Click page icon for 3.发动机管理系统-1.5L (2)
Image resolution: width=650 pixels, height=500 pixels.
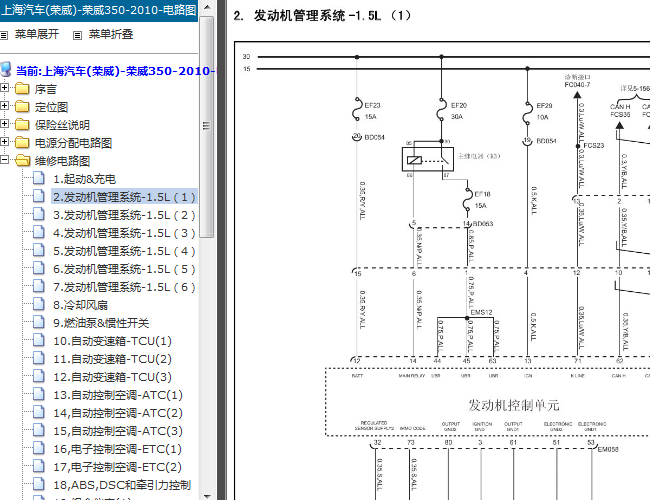tap(39, 214)
